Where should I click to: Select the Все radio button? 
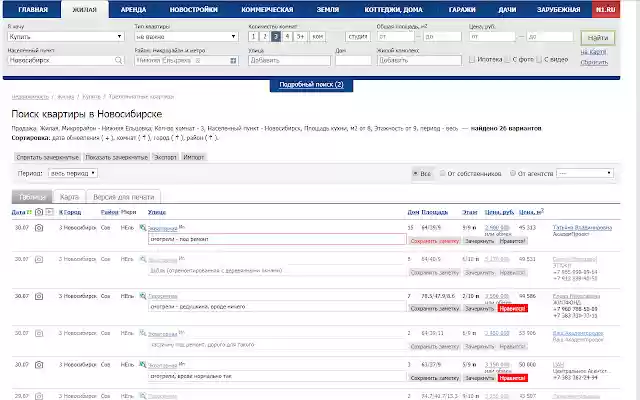(415, 173)
